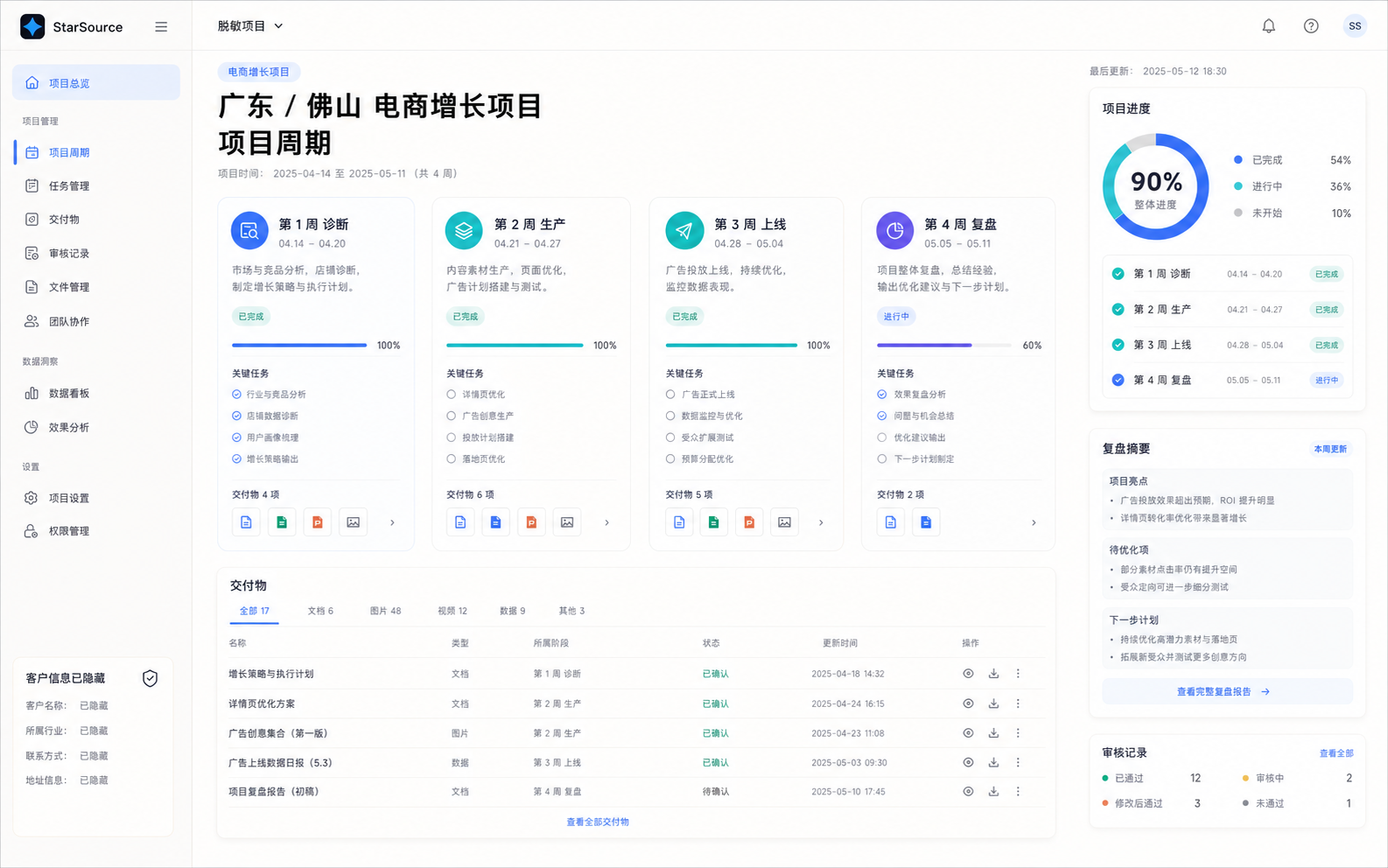The width and height of the screenshot is (1388, 868).
Task: Check the 优化建议输出 task
Action: tap(882, 437)
